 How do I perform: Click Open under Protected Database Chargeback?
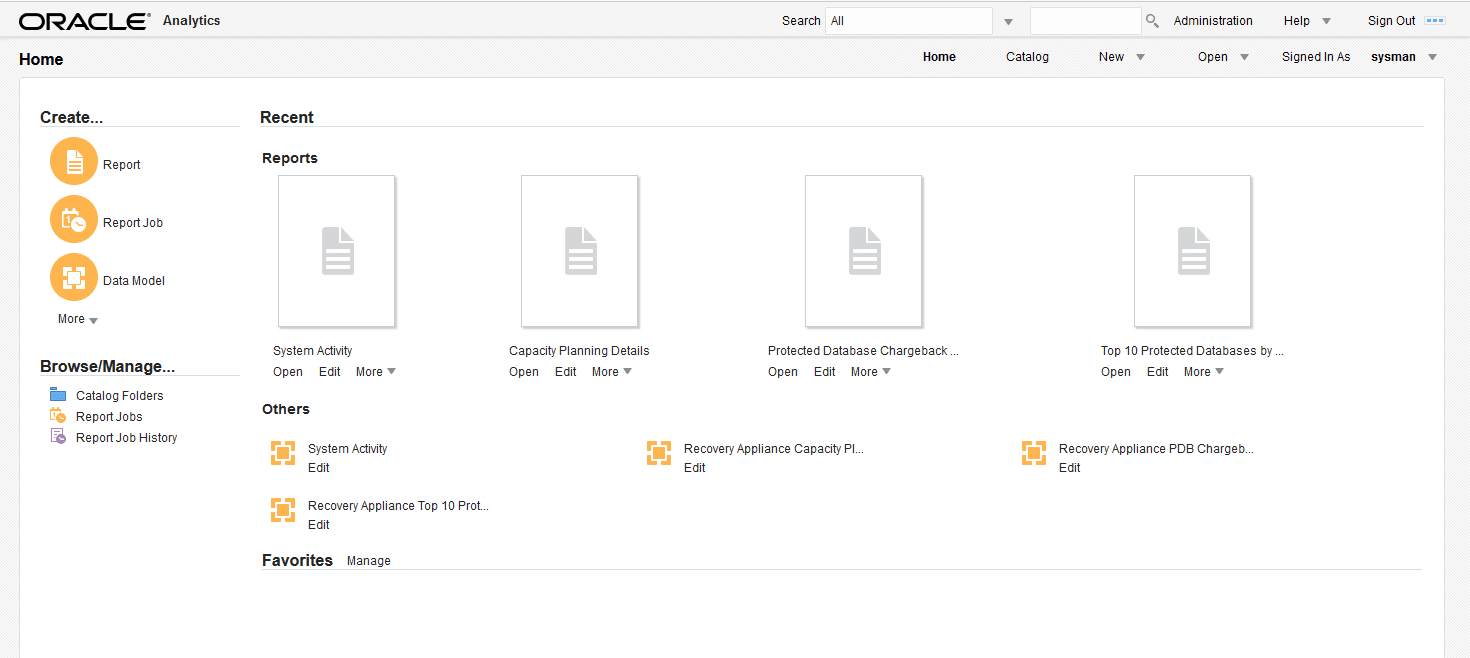(783, 372)
